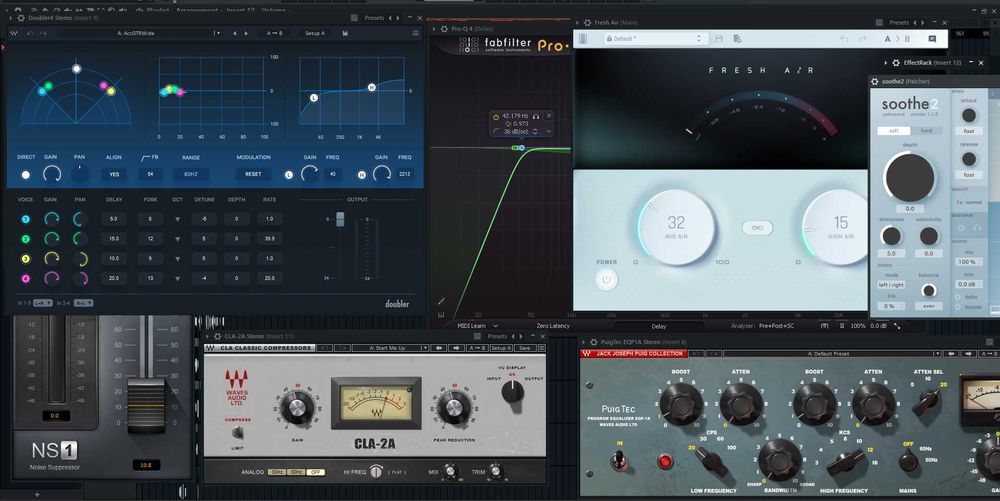This screenshot has height=501, width=1000.
Task: Open voice 3 octave dropdown arrow
Action: click(x=177, y=259)
